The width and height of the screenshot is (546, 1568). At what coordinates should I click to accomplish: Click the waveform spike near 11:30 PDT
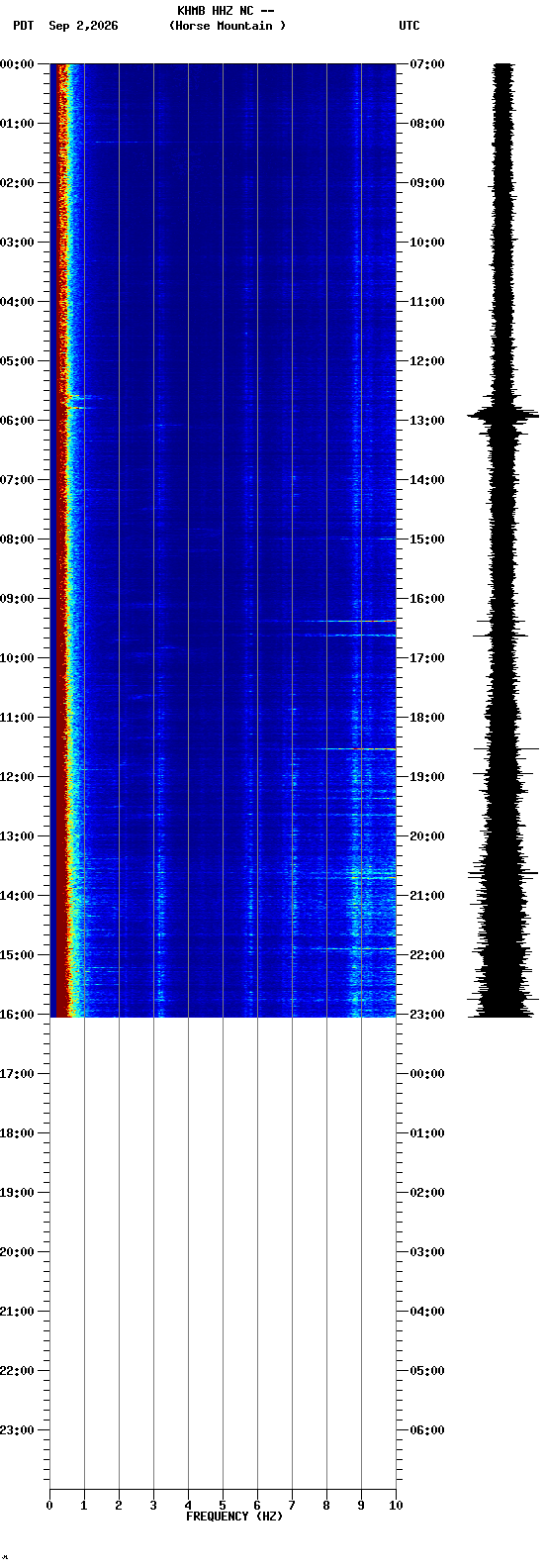click(x=506, y=749)
